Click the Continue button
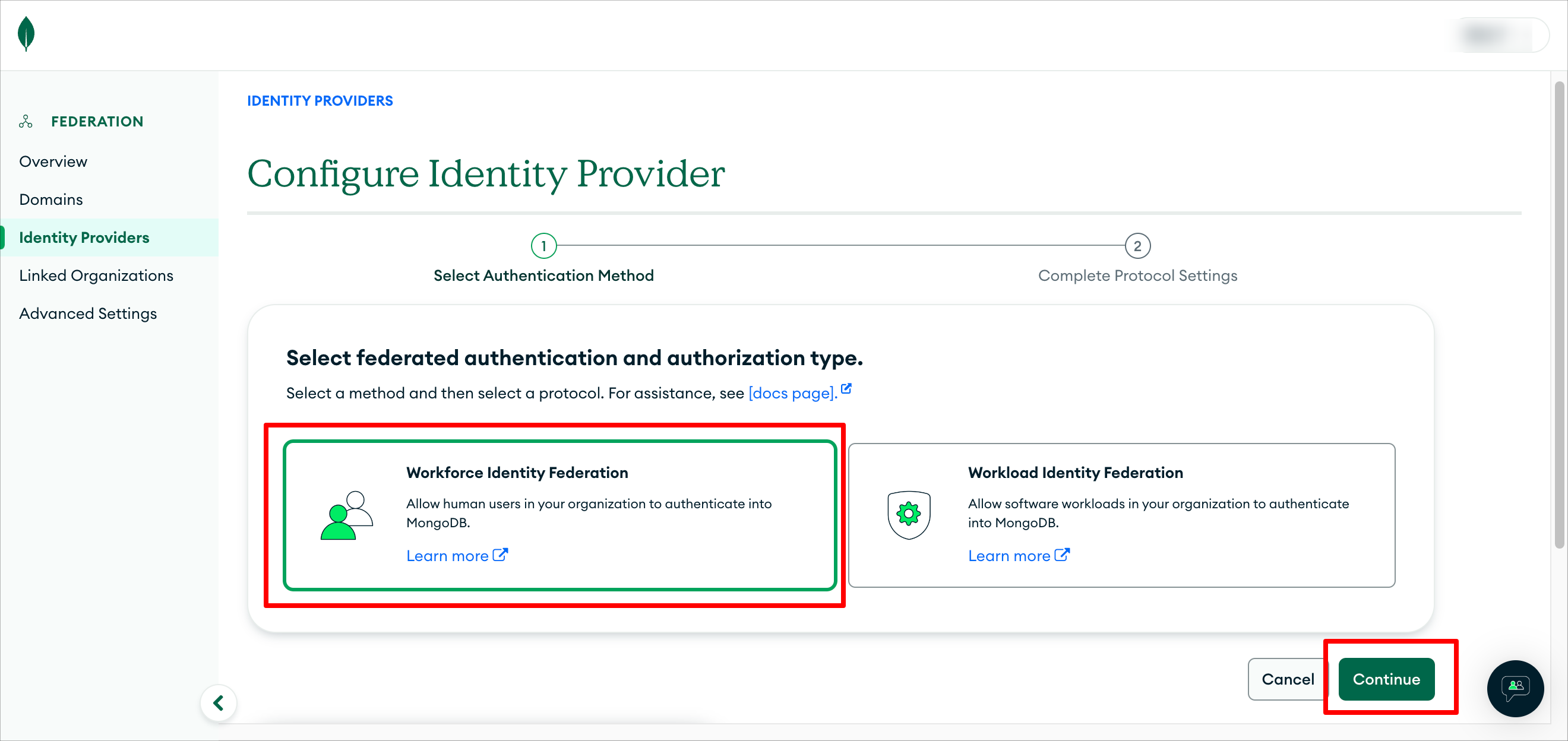Screen dimensions: 1568x741 1386,679
